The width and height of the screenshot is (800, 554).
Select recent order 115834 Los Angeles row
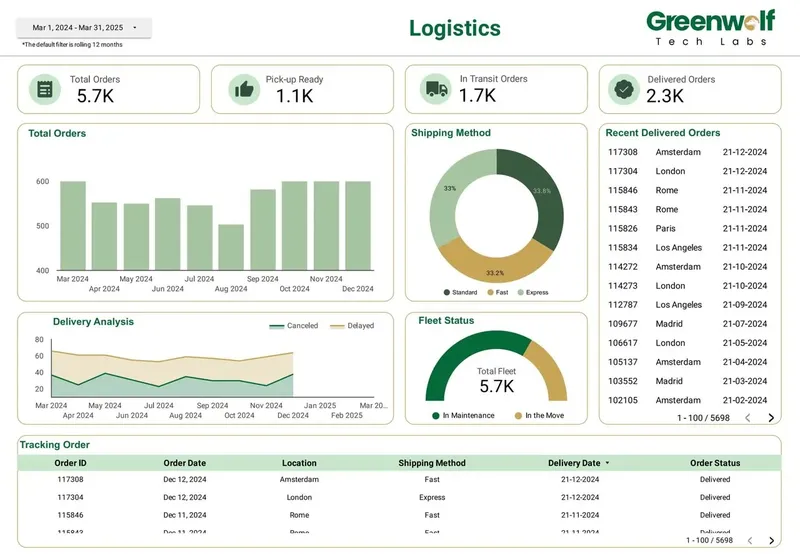[x=687, y=247]
